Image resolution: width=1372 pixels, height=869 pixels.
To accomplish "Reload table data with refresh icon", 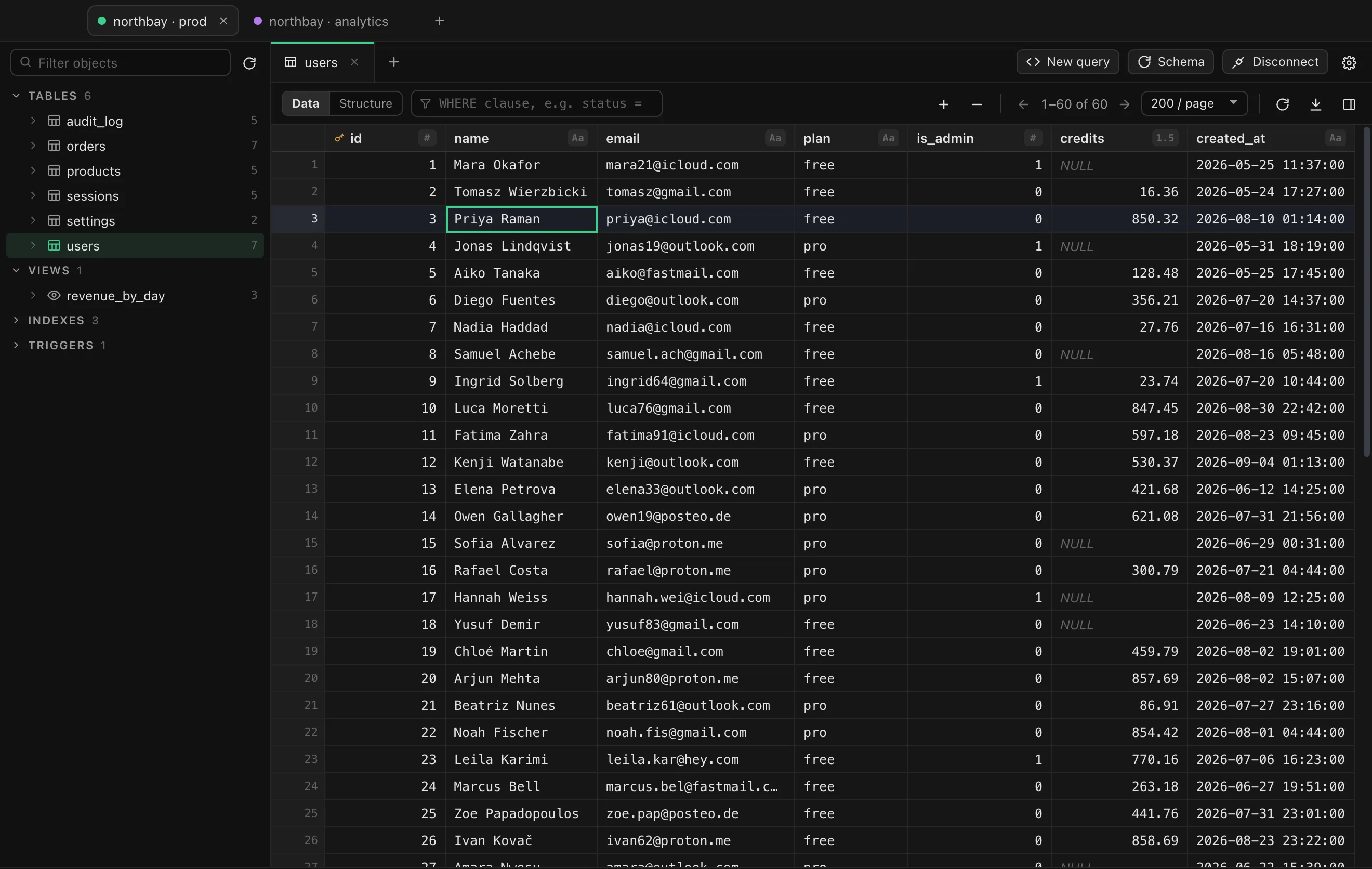I will pyautogui.click(x=1282, y=104).
